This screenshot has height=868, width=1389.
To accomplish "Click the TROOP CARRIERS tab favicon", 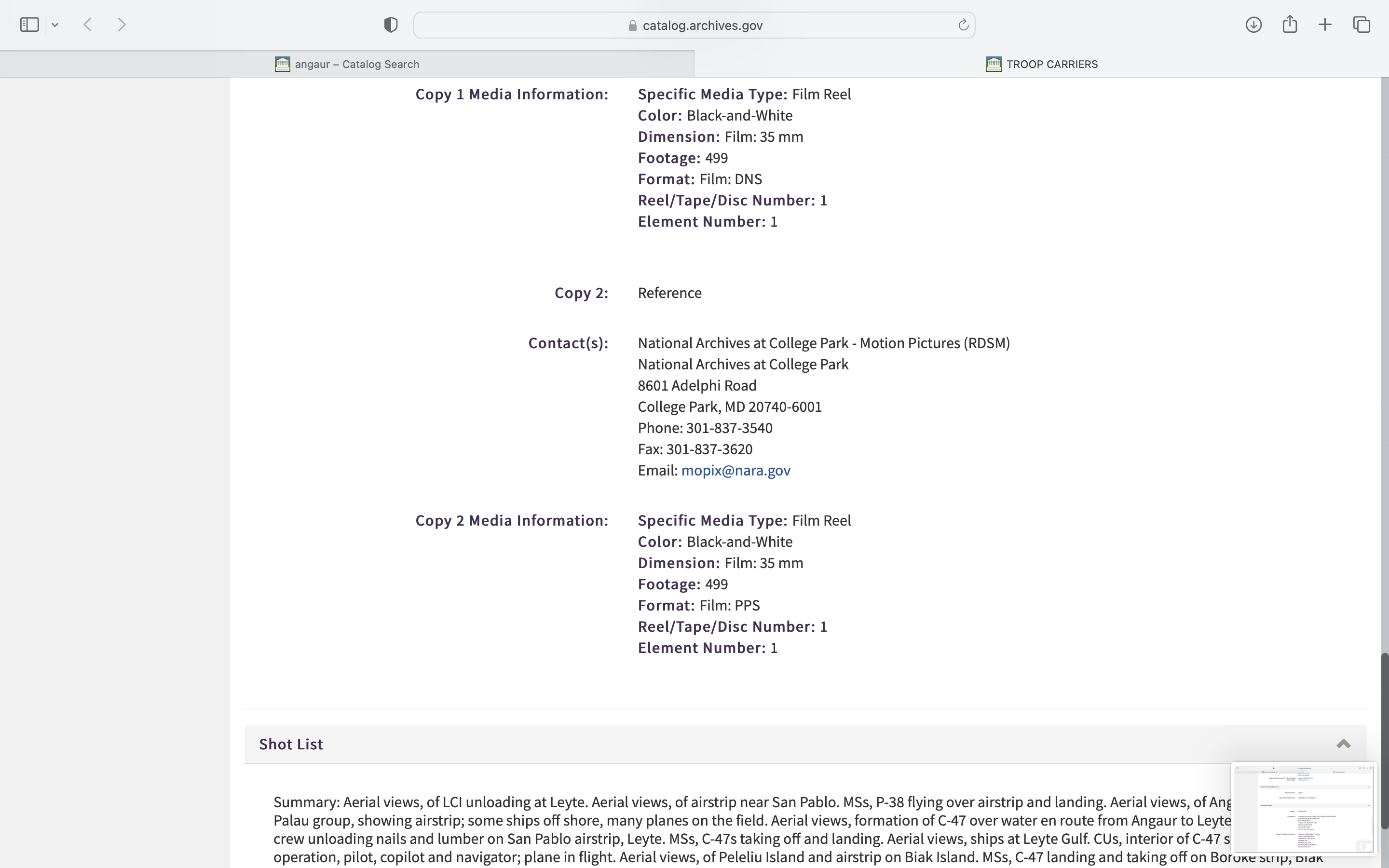I will [994, 64].
